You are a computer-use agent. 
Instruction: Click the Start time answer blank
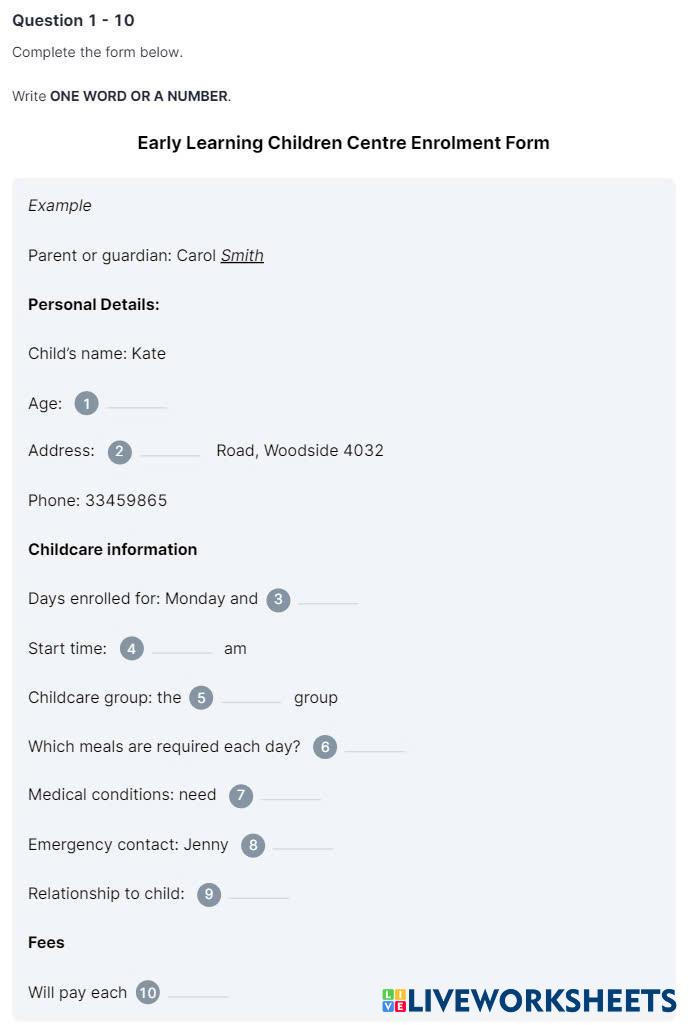click(182, 647)
